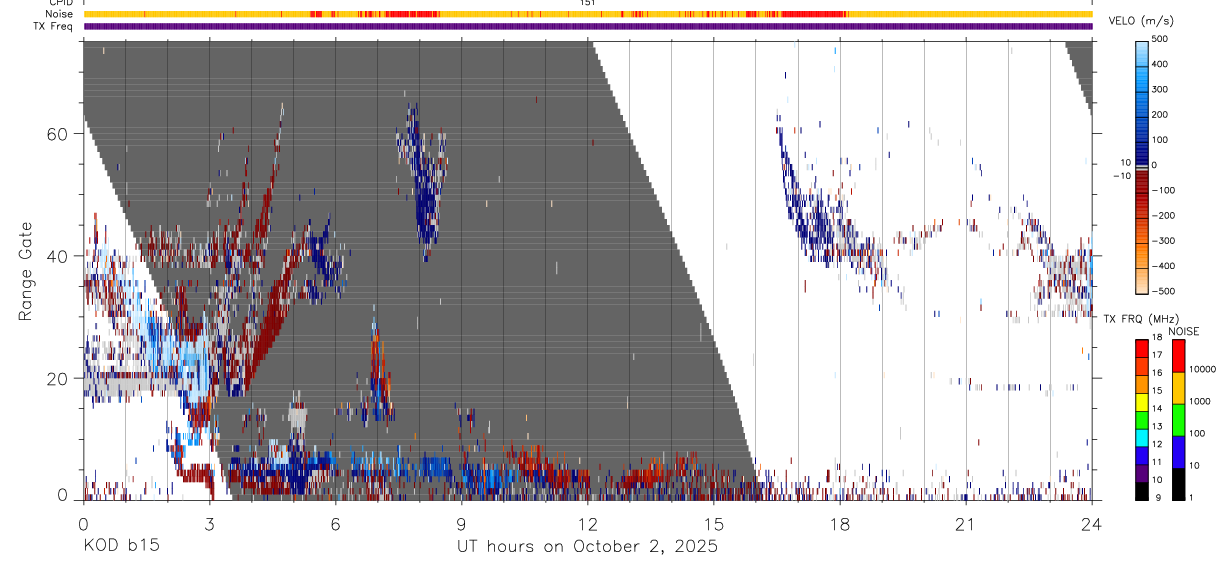Click the "10000" label on NOISE scale
1228x567 pixels.
1203,369
